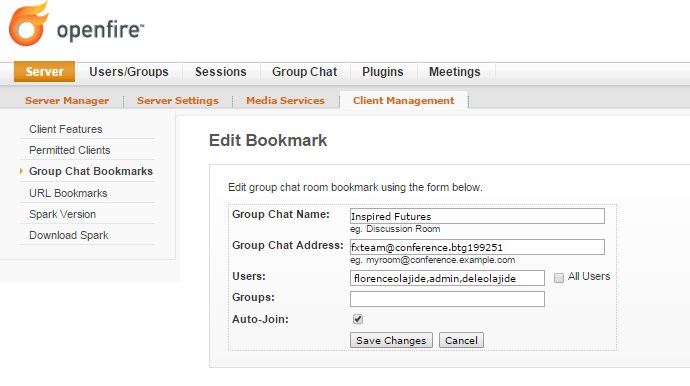
Task: Go to the Plugins tab
Action: [x=382, y=72]
